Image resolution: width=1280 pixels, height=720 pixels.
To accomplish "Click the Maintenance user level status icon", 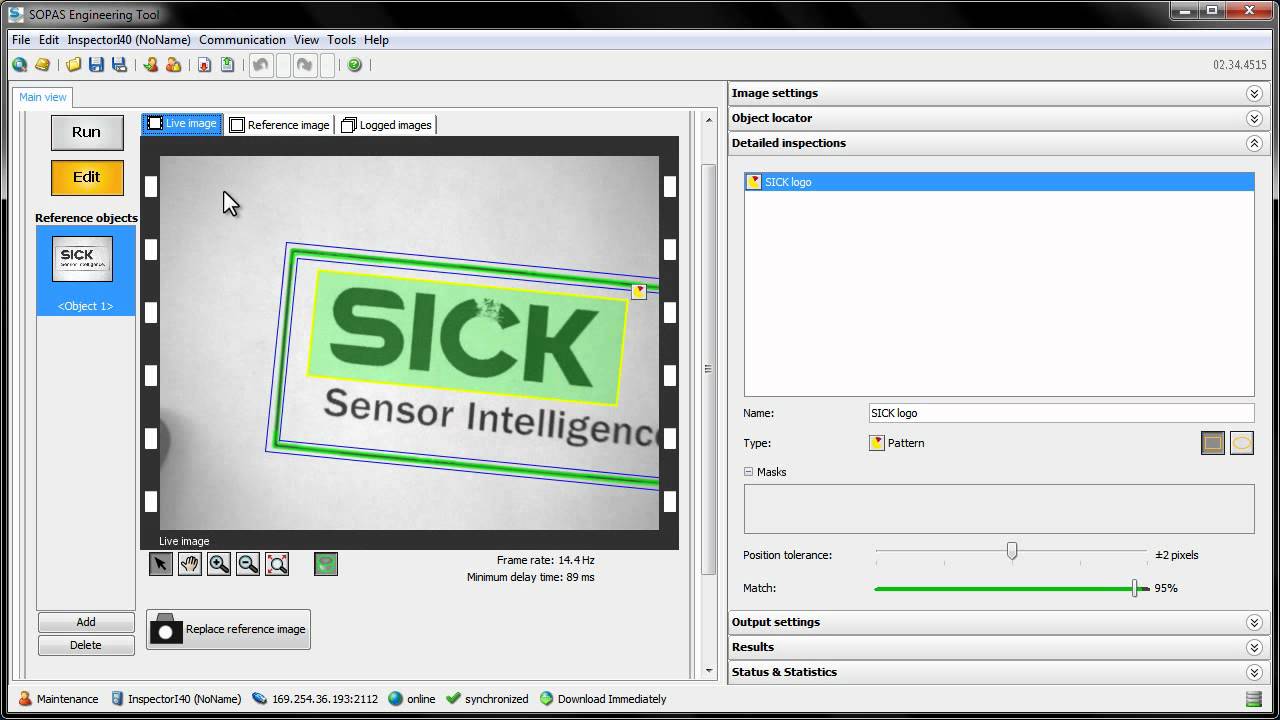I will (x=26, y=699).
